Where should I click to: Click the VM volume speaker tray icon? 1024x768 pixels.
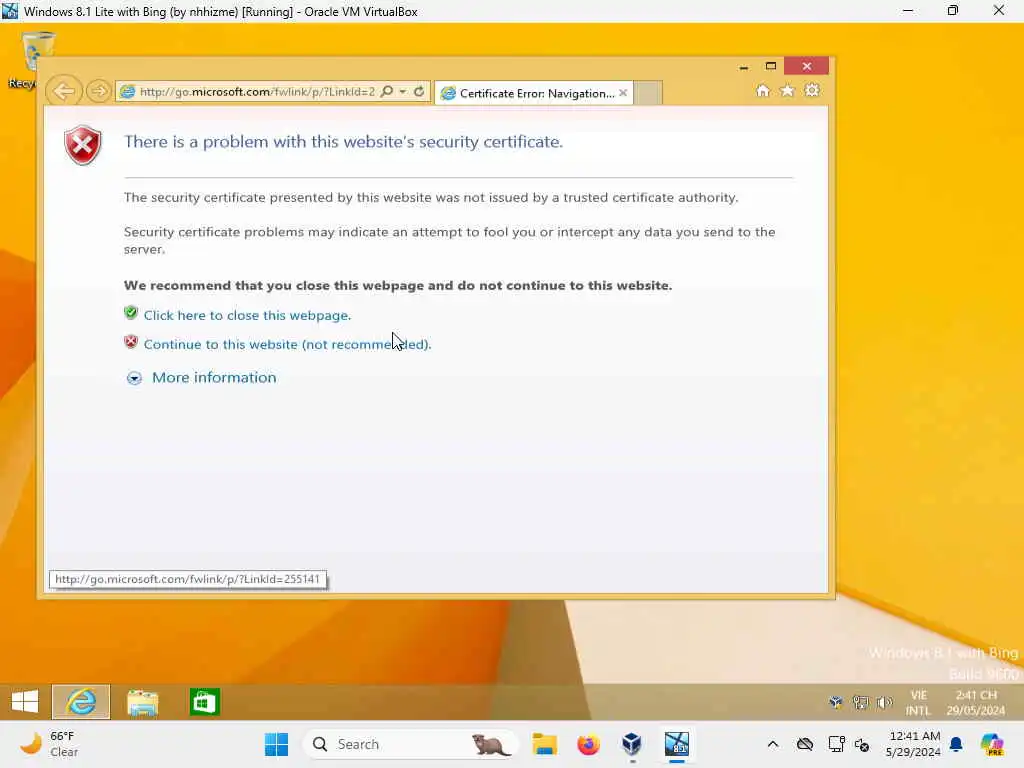[884, 703]
